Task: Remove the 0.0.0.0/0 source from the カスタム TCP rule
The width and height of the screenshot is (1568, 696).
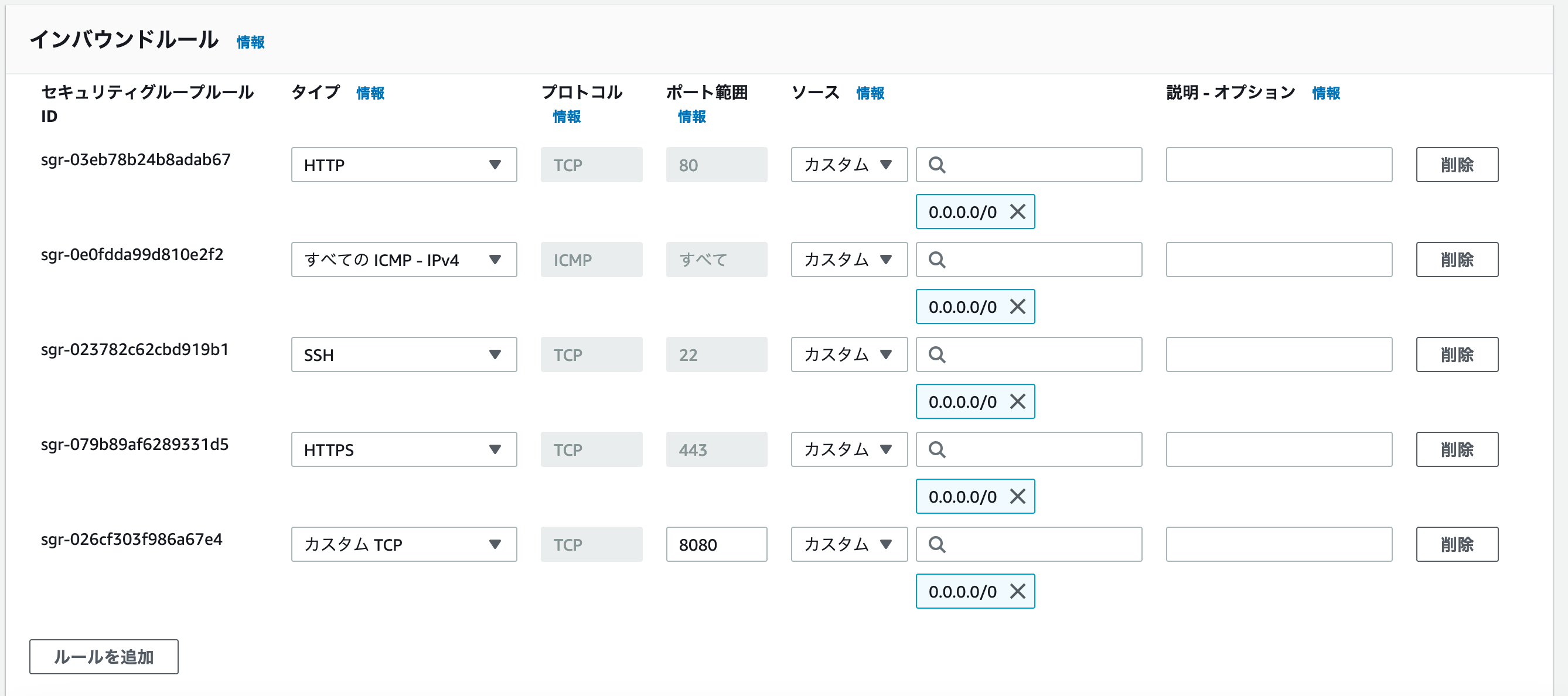Action: point(1017,591)
